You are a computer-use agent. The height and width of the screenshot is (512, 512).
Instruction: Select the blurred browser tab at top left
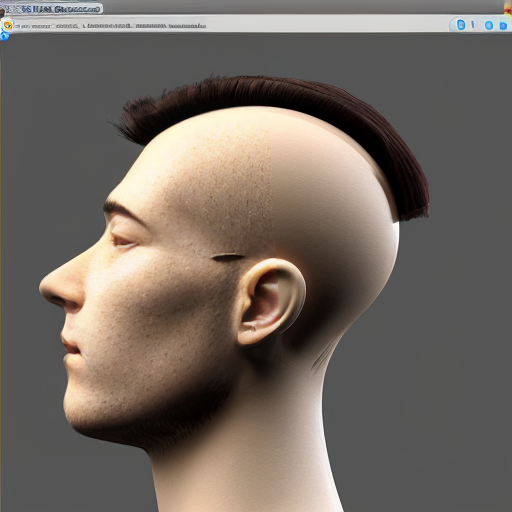[x=53, y=9]
